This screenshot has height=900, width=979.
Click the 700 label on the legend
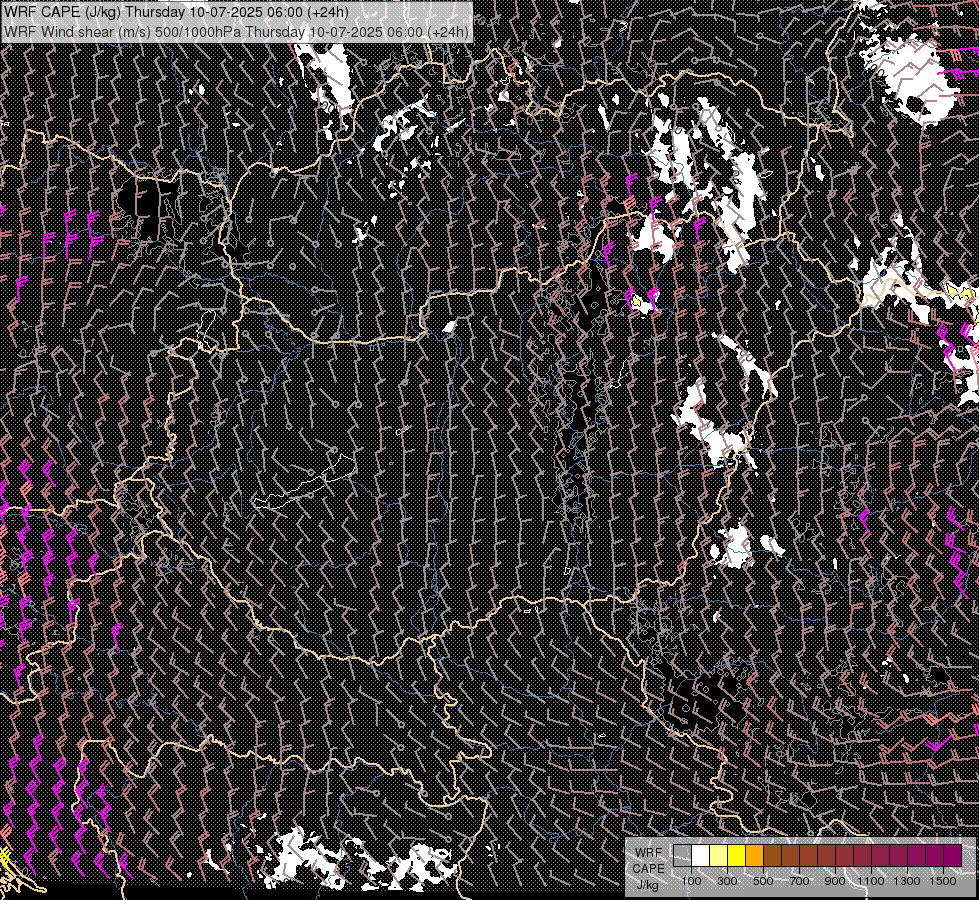pyautogui.click(x=799, y=881)
